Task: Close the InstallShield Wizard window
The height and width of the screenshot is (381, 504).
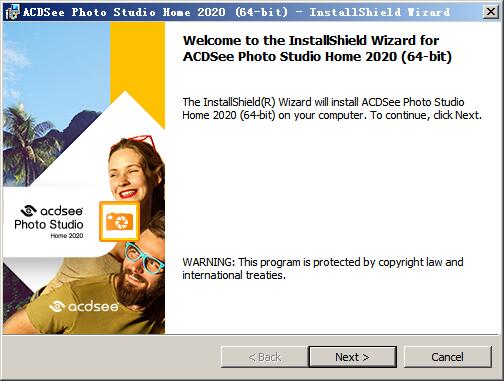Action: [x=491, y=12]
